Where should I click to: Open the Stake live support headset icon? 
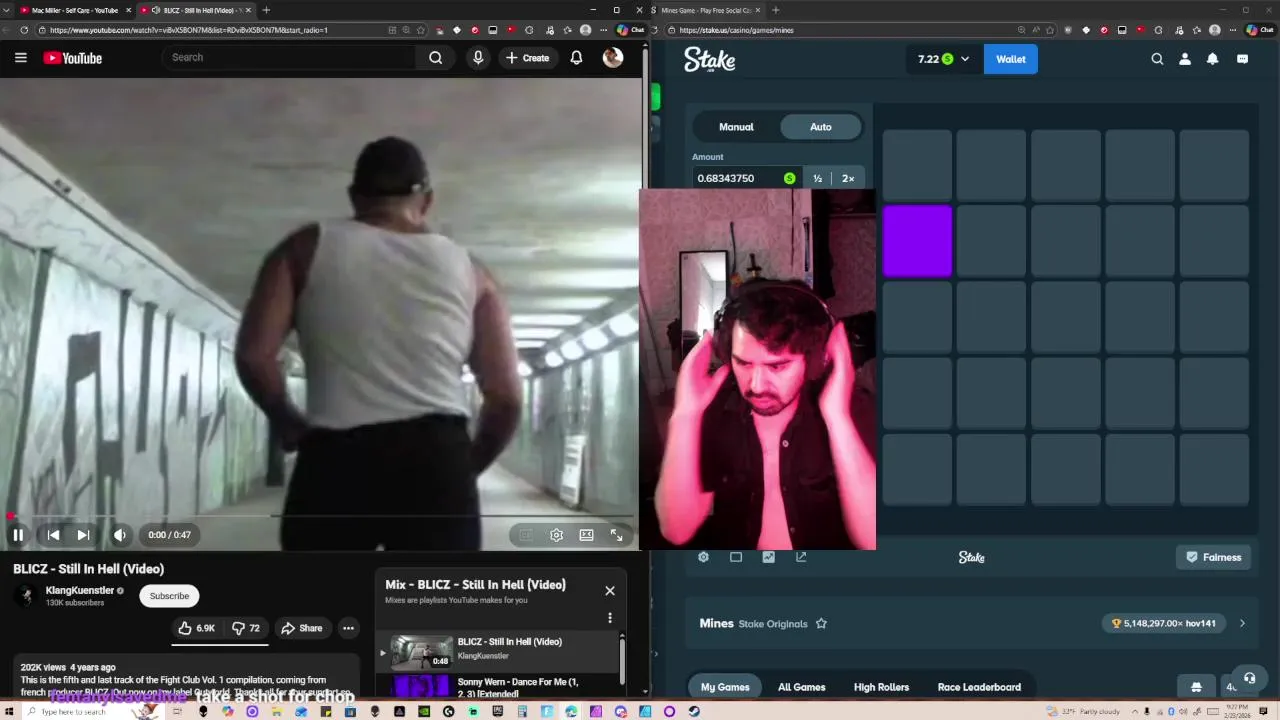[x=1248, y=678]
